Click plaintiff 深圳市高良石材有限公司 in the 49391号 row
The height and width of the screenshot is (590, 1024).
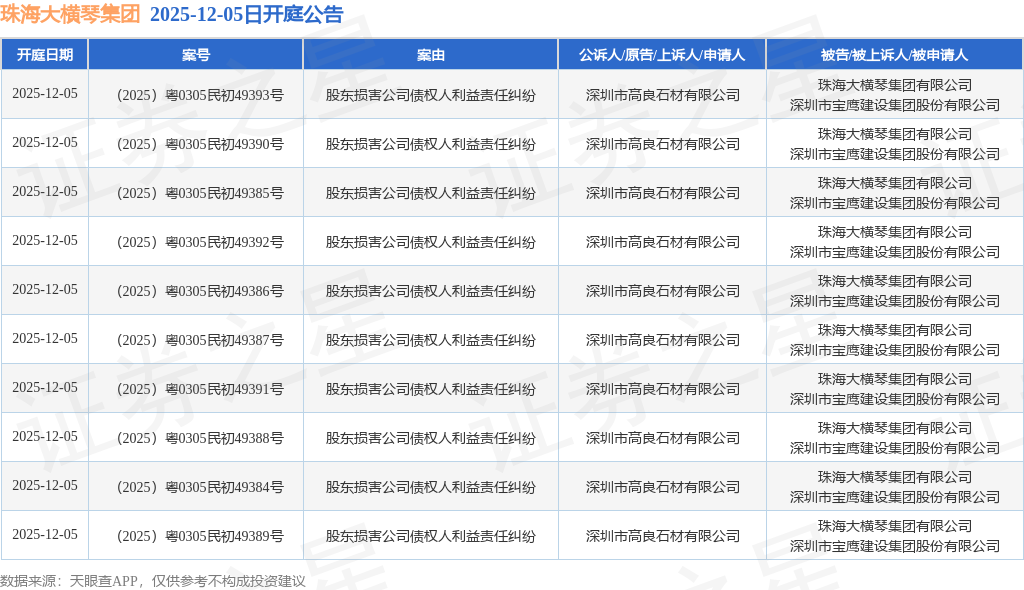coord(662,389)
